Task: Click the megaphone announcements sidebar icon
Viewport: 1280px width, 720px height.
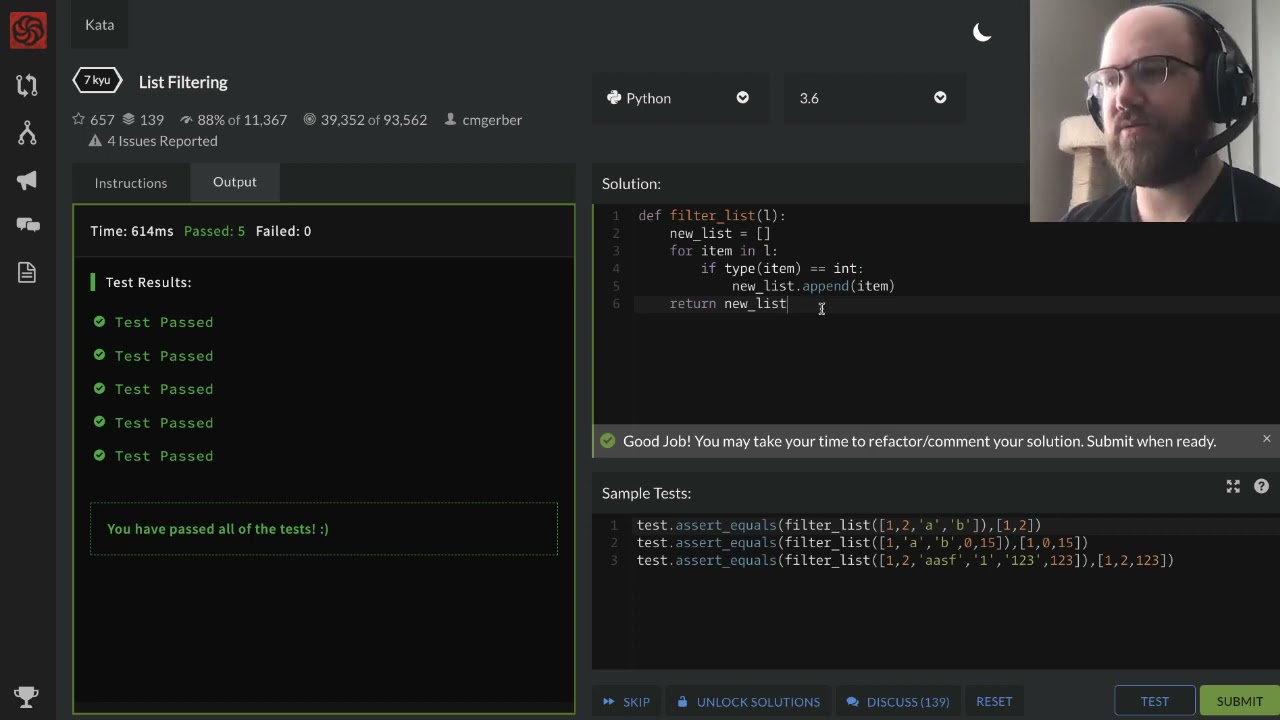Action: point(27,180)
